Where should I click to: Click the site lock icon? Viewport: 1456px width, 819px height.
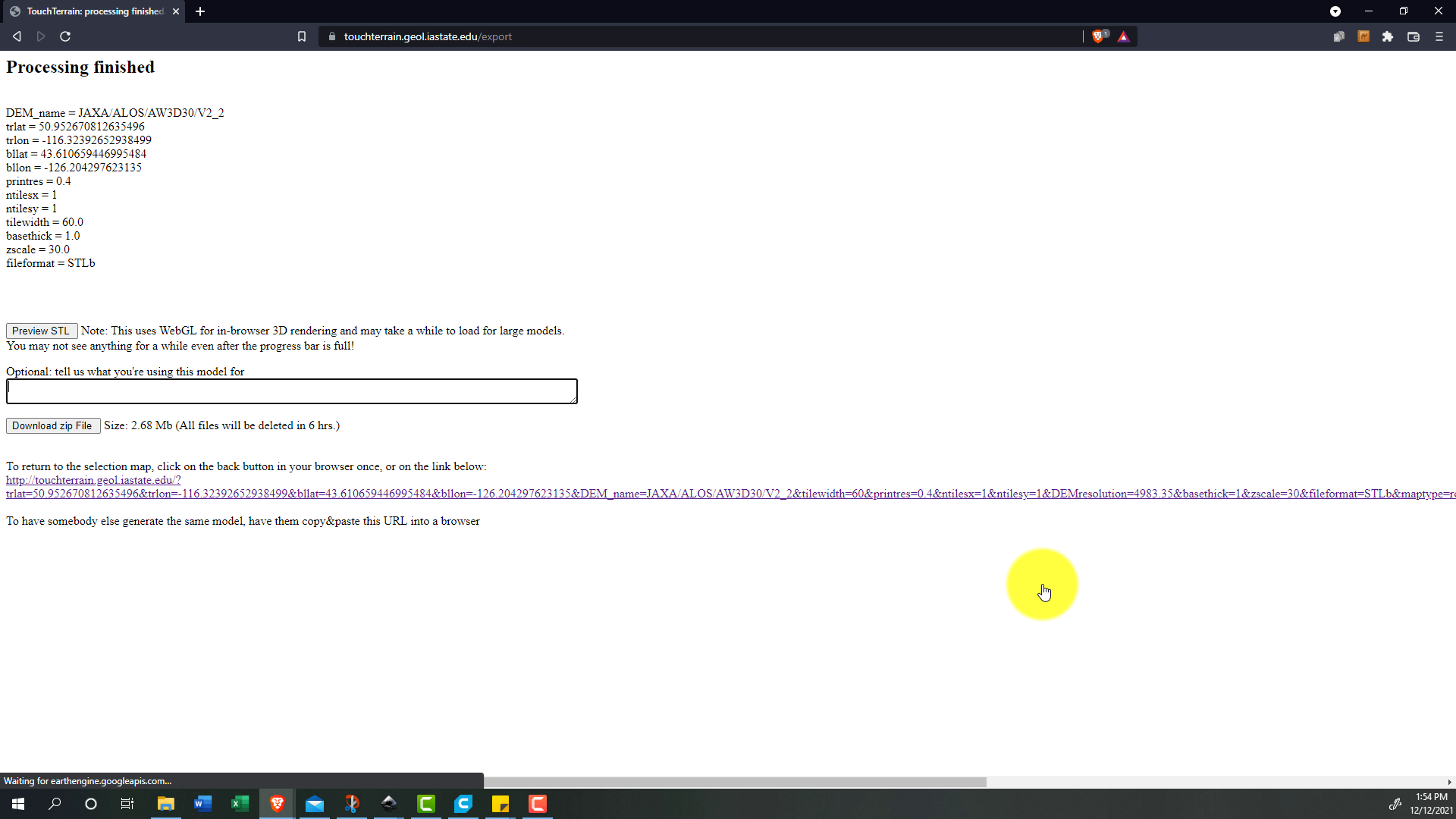331,36
